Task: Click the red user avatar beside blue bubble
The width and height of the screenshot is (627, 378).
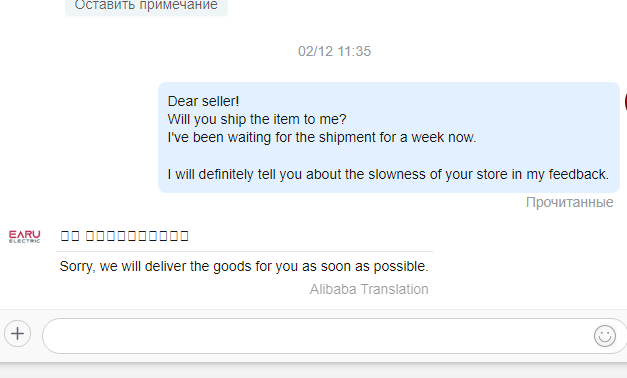Action: (x=625, y=102)
